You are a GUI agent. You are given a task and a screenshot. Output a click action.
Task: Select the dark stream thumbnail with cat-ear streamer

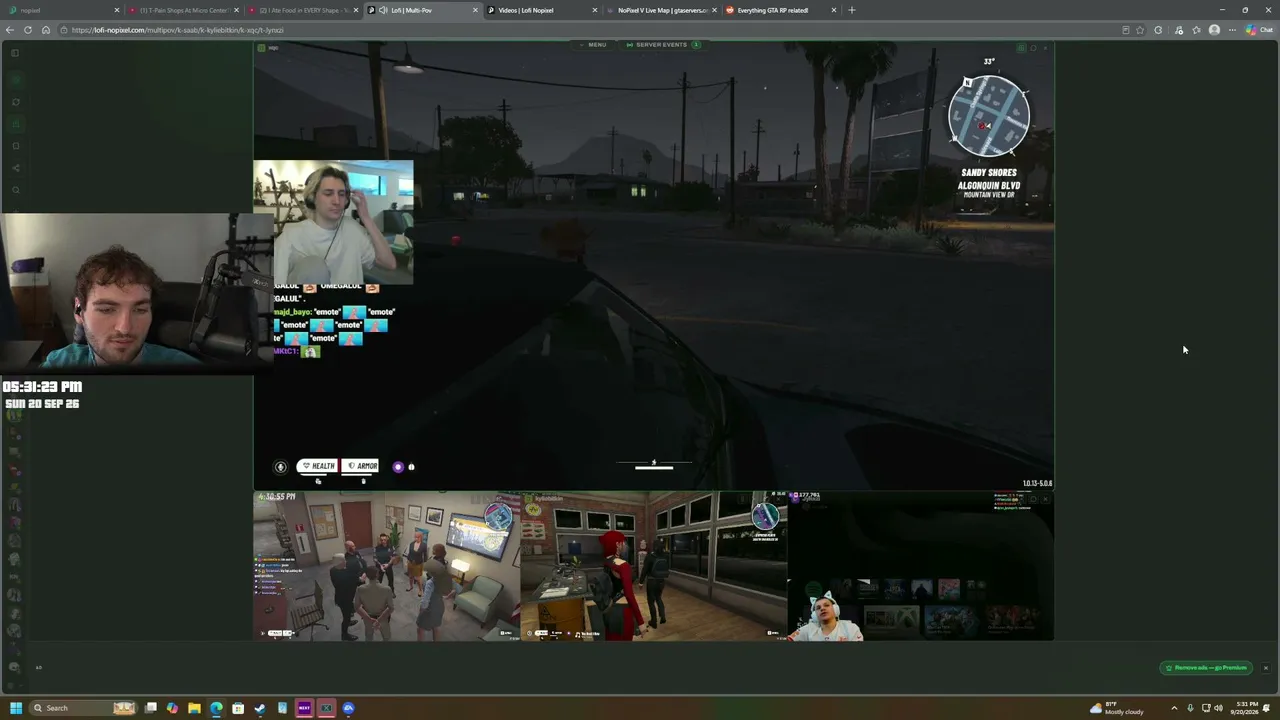point(921,565)
